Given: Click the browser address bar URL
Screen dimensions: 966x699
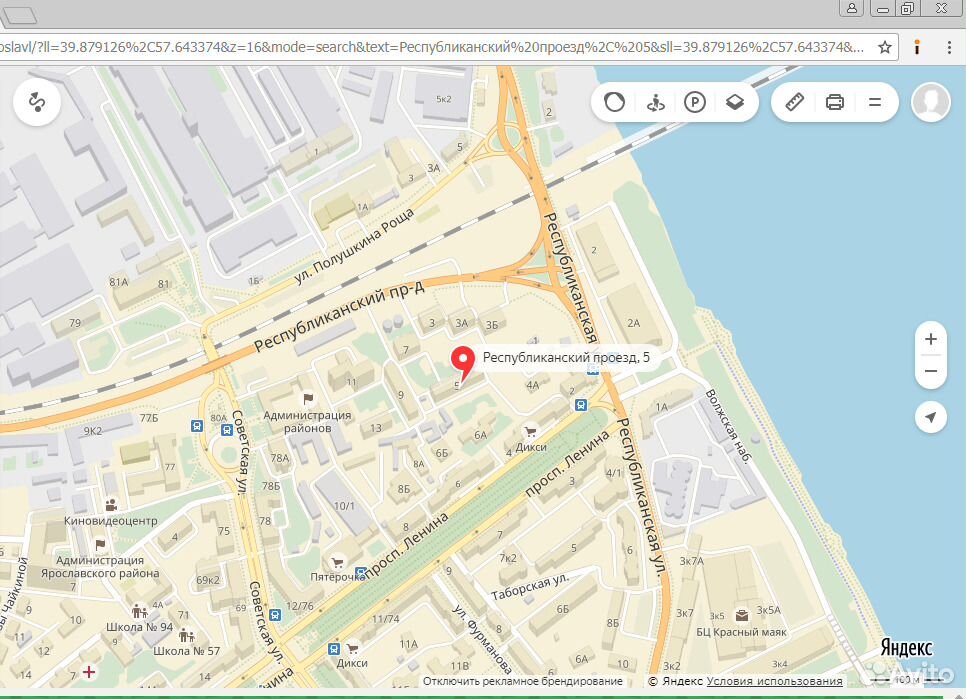Looking at the screenshot, I should [430, 47].
